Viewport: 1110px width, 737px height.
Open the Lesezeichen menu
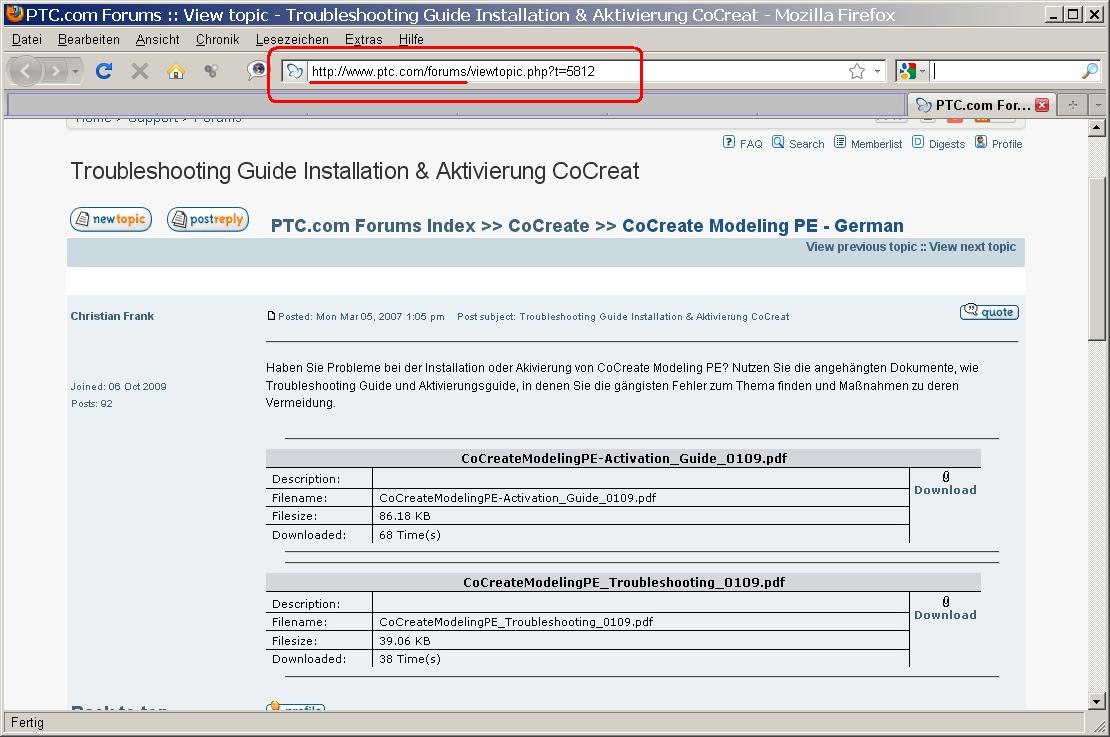coord(292,40)
